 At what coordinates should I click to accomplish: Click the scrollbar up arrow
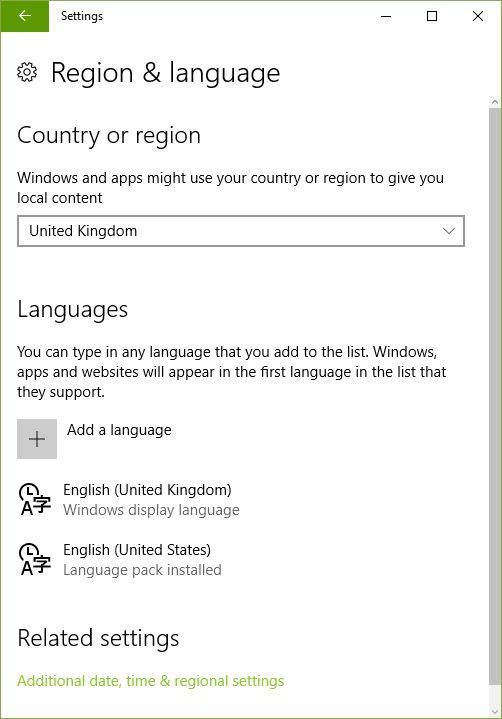[494, 102]
